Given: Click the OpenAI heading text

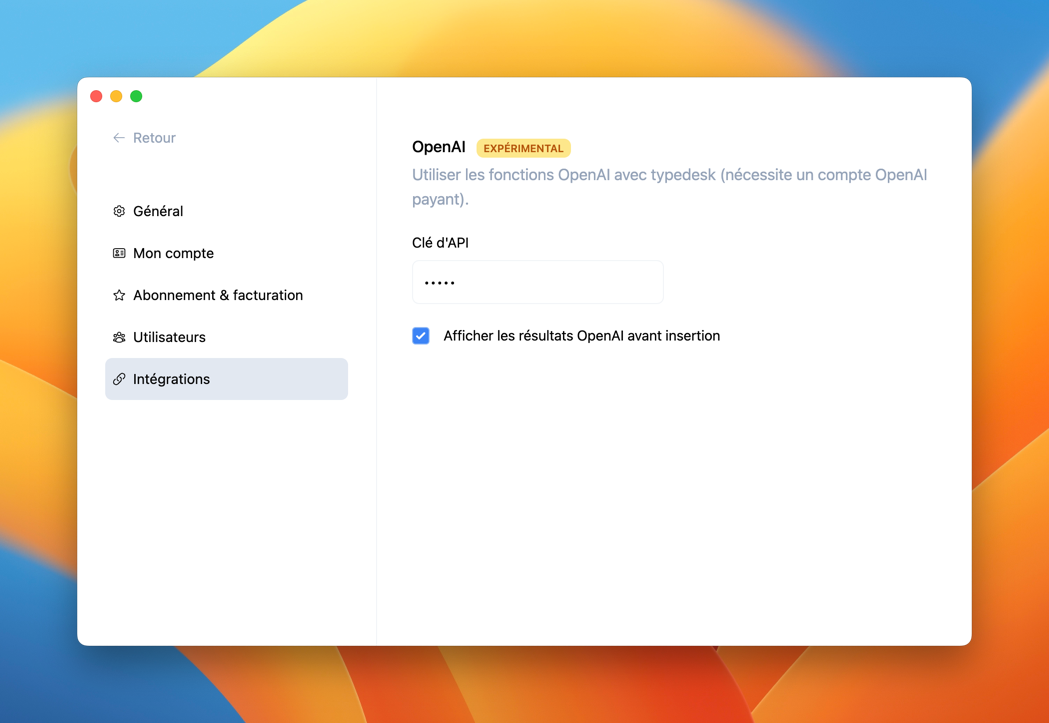Looking at the screenshot, I should coord(439,147).
